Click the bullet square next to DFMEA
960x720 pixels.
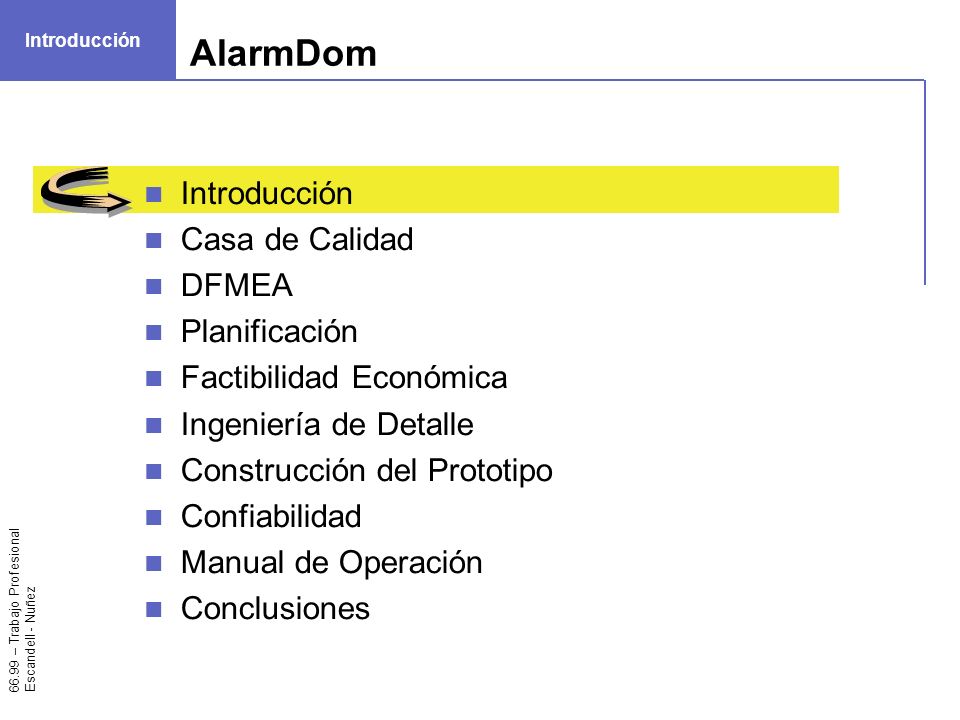(154, 287)
